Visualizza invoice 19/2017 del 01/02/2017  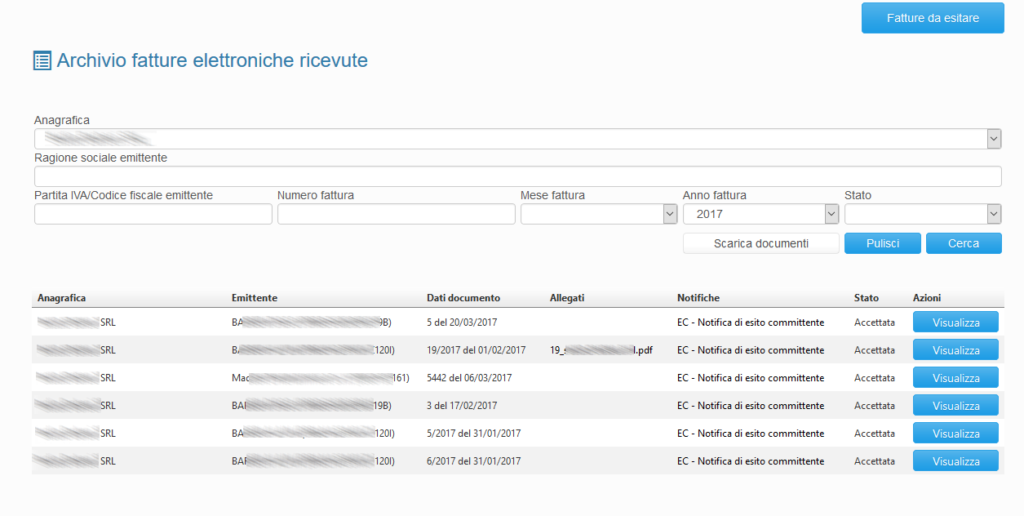[x=955, y=350]
